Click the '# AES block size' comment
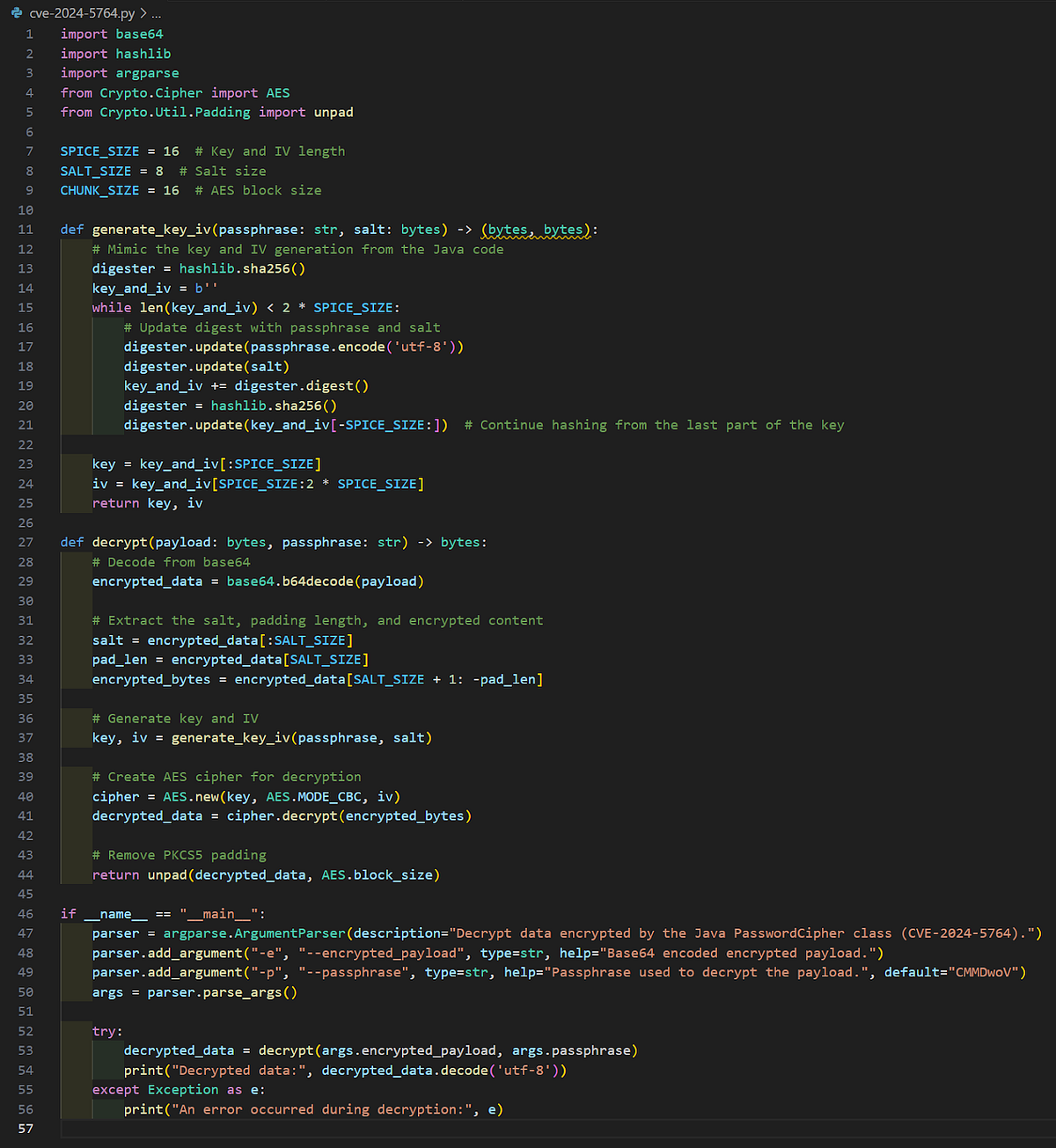The width and height of the screenshot is (1056, 1148). click(x=258, y=190)
